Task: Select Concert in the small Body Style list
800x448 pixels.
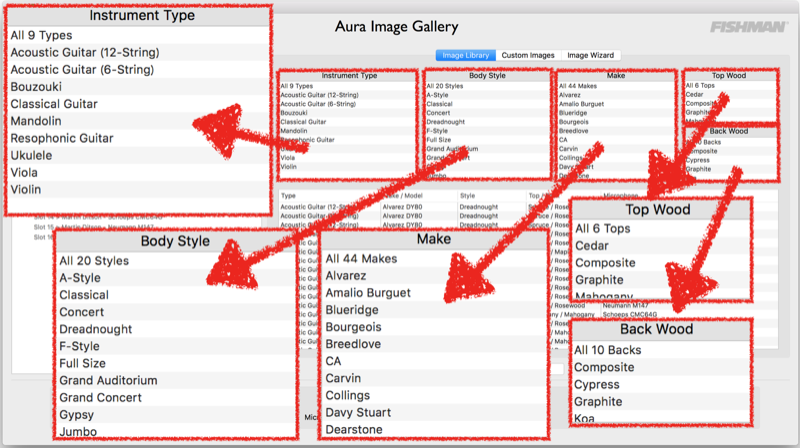Action: [x=438, y=113]
